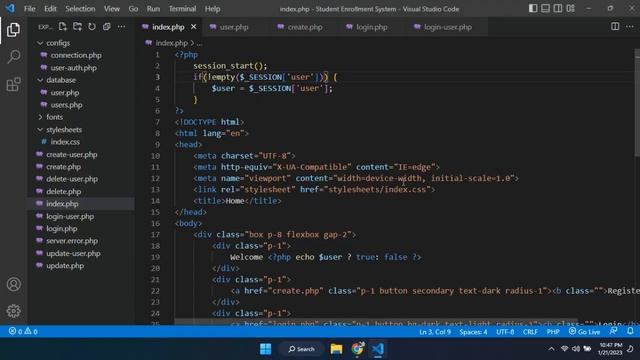640x360 pixels.
Task: Click the New Folder icon in Explorer
Action: (77, 27)
